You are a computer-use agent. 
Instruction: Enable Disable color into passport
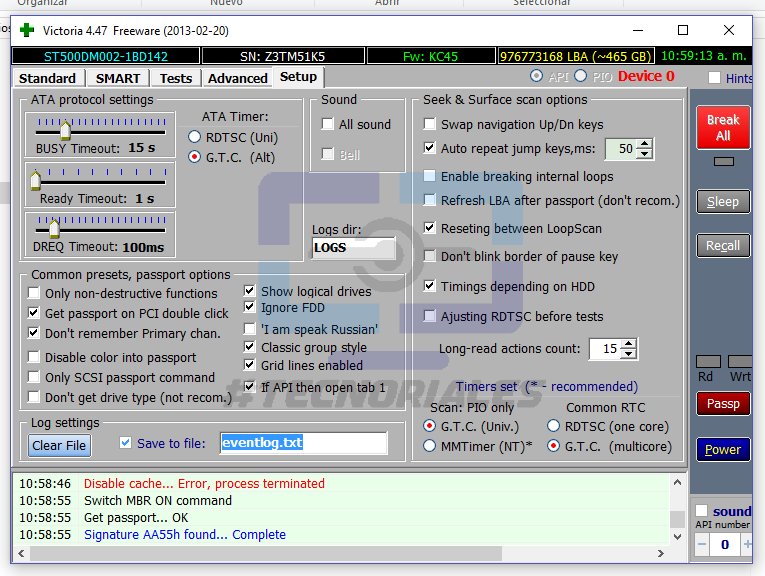click(x=34, y=357)
